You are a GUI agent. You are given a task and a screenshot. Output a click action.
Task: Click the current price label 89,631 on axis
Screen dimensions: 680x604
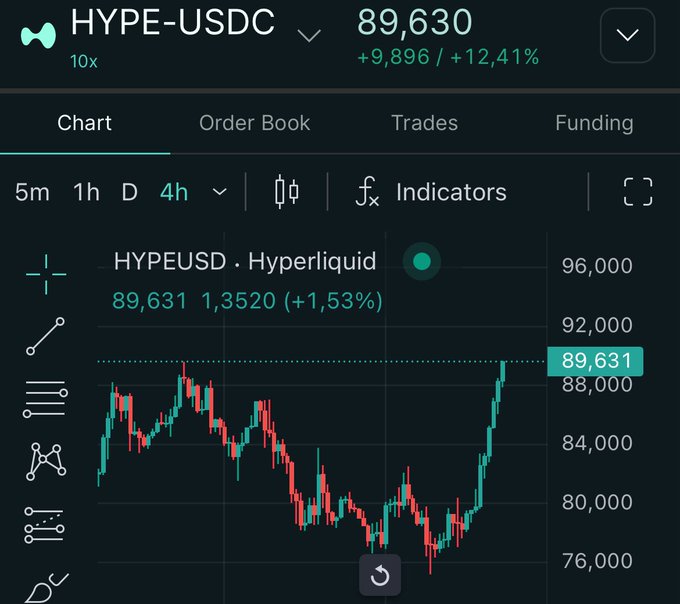coord(595,361)
